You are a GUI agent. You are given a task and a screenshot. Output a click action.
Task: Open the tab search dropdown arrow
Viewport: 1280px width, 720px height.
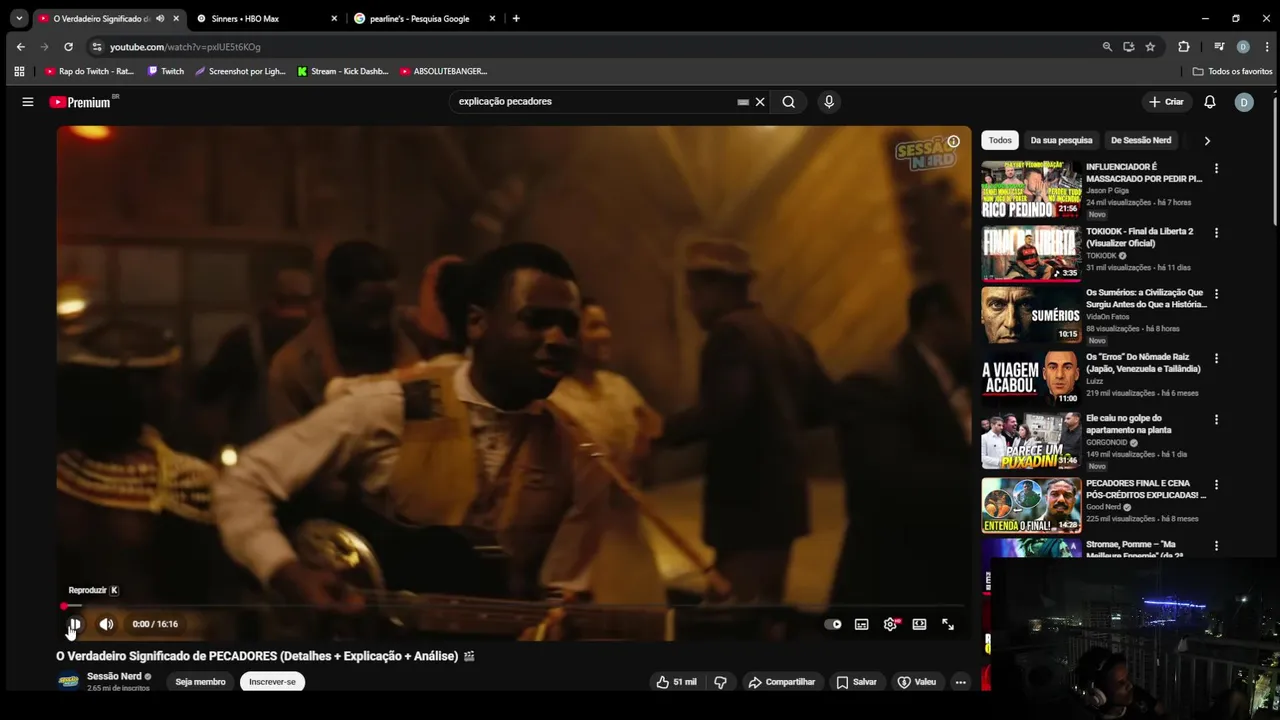(18, 18)
